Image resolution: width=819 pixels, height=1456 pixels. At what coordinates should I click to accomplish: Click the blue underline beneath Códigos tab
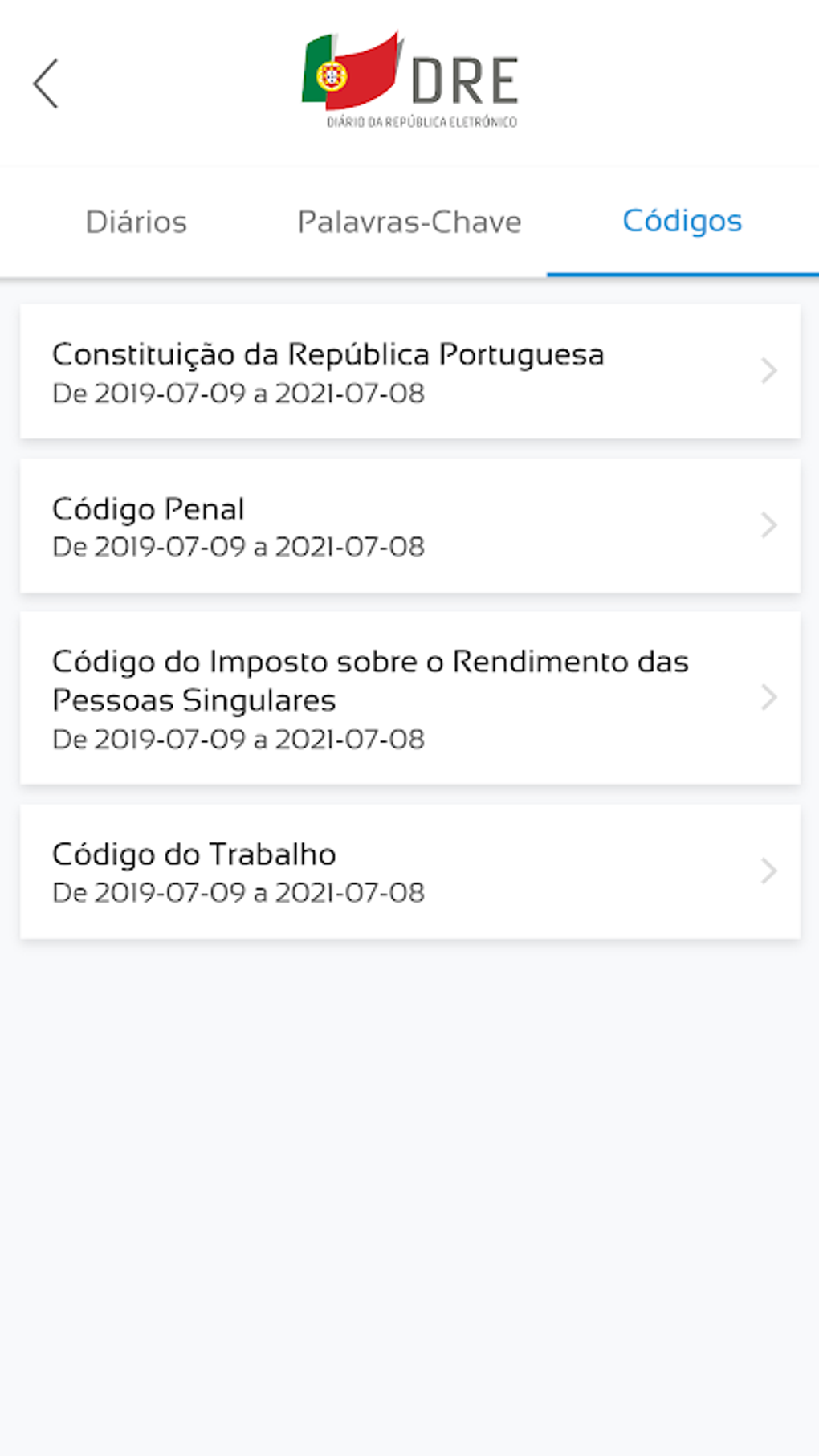click(682, 275)
